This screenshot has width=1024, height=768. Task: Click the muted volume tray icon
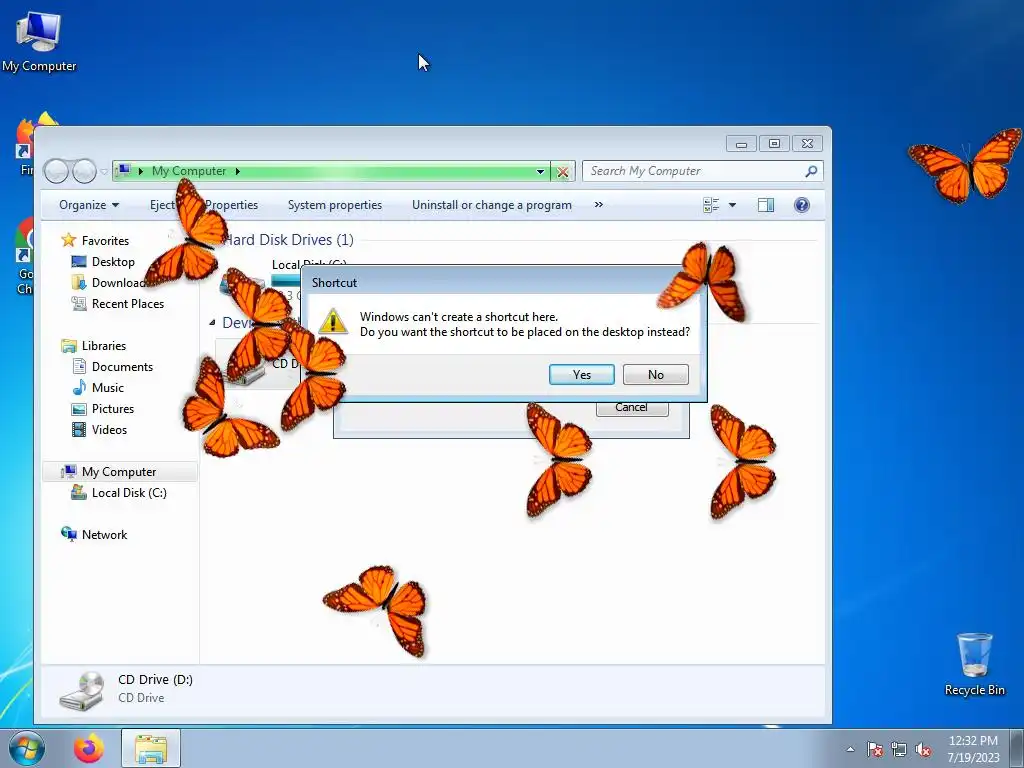point(923,749)
